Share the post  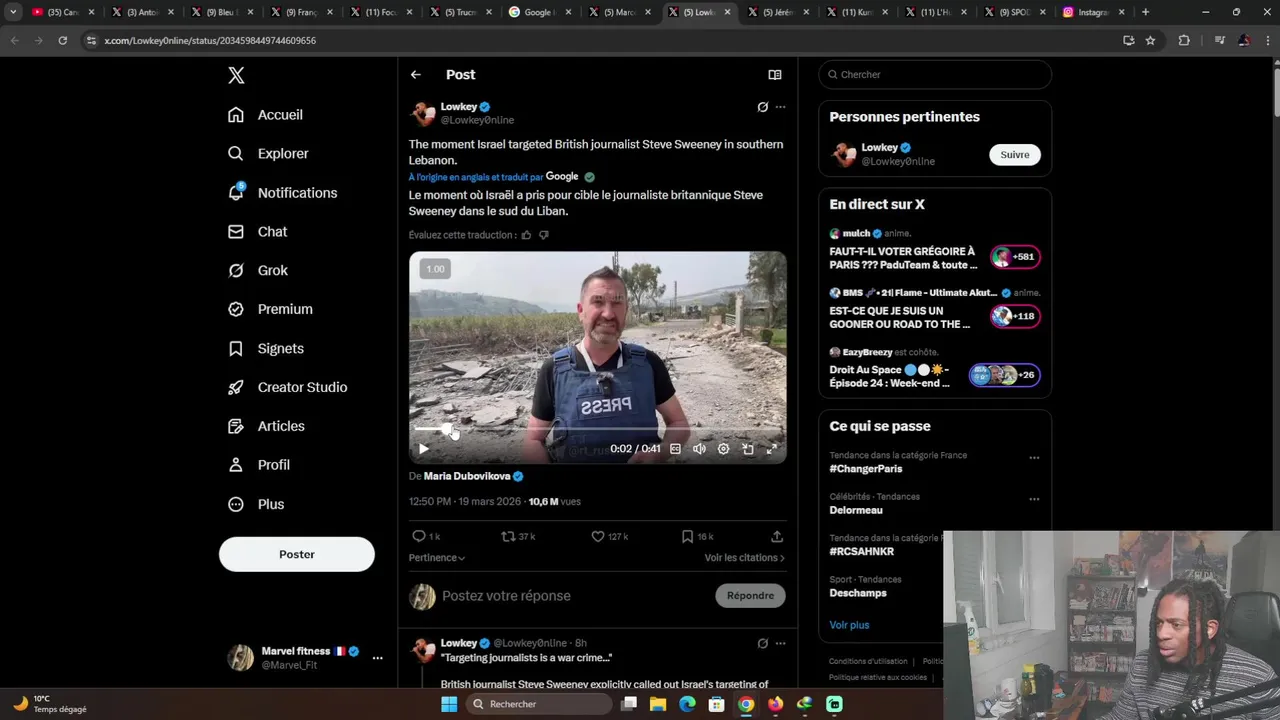pos(777,537)
